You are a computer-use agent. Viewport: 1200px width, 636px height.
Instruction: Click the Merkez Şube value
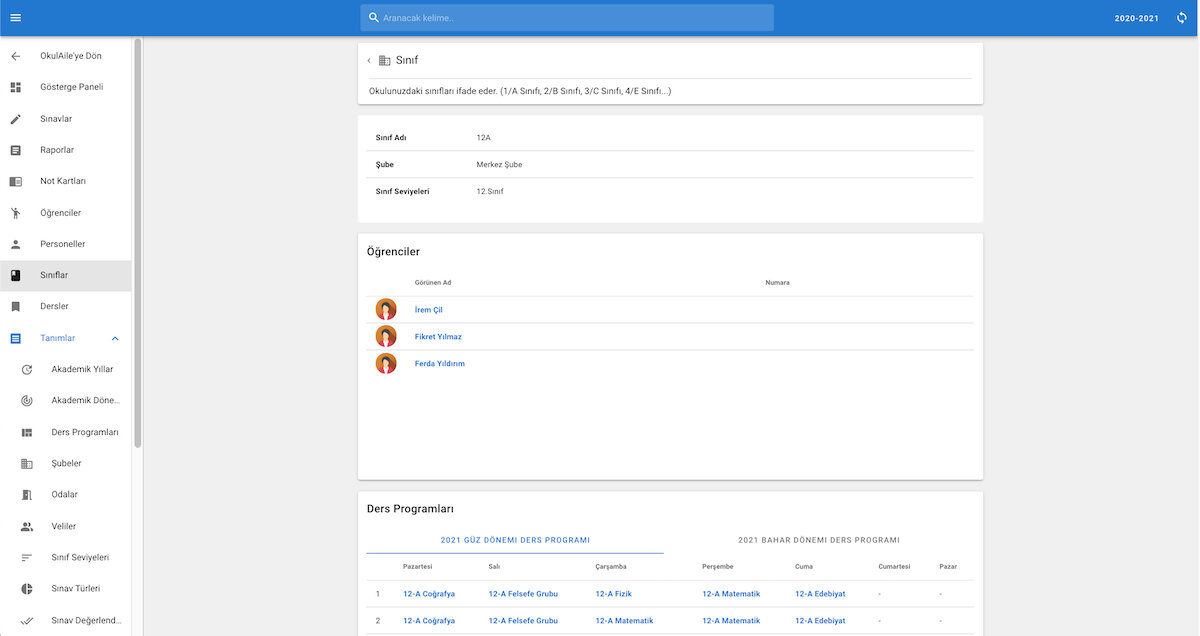coord(499,164)
